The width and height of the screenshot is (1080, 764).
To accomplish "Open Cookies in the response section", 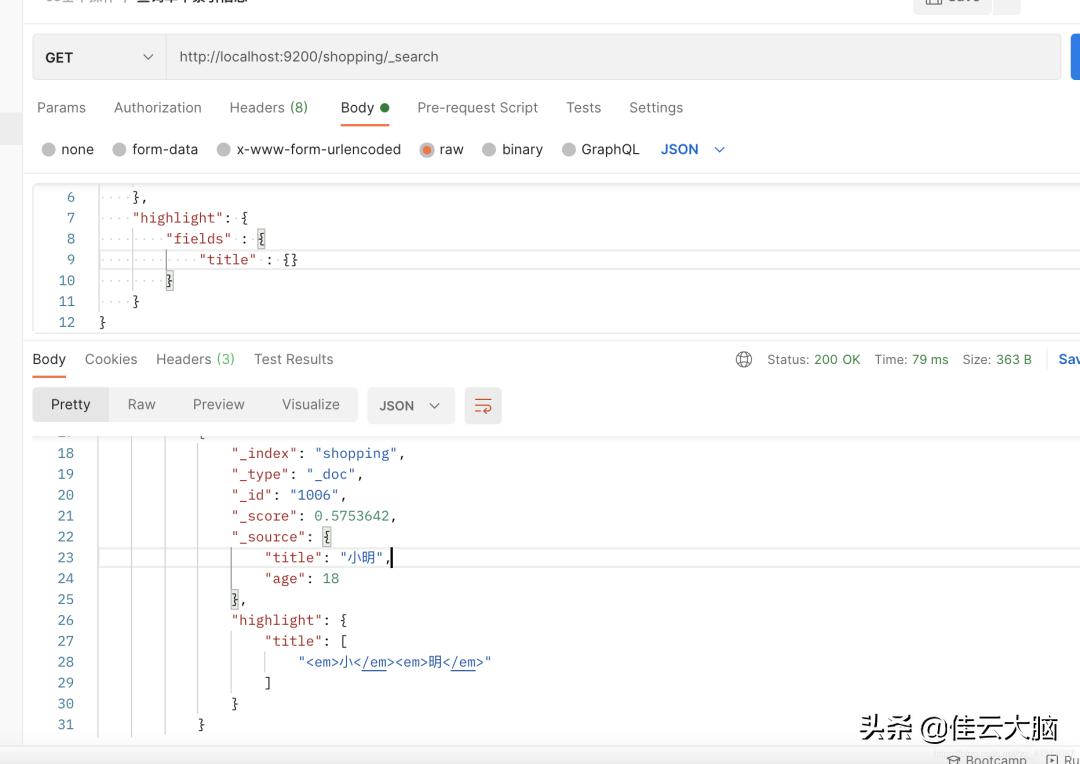I will tap(110, 359).
